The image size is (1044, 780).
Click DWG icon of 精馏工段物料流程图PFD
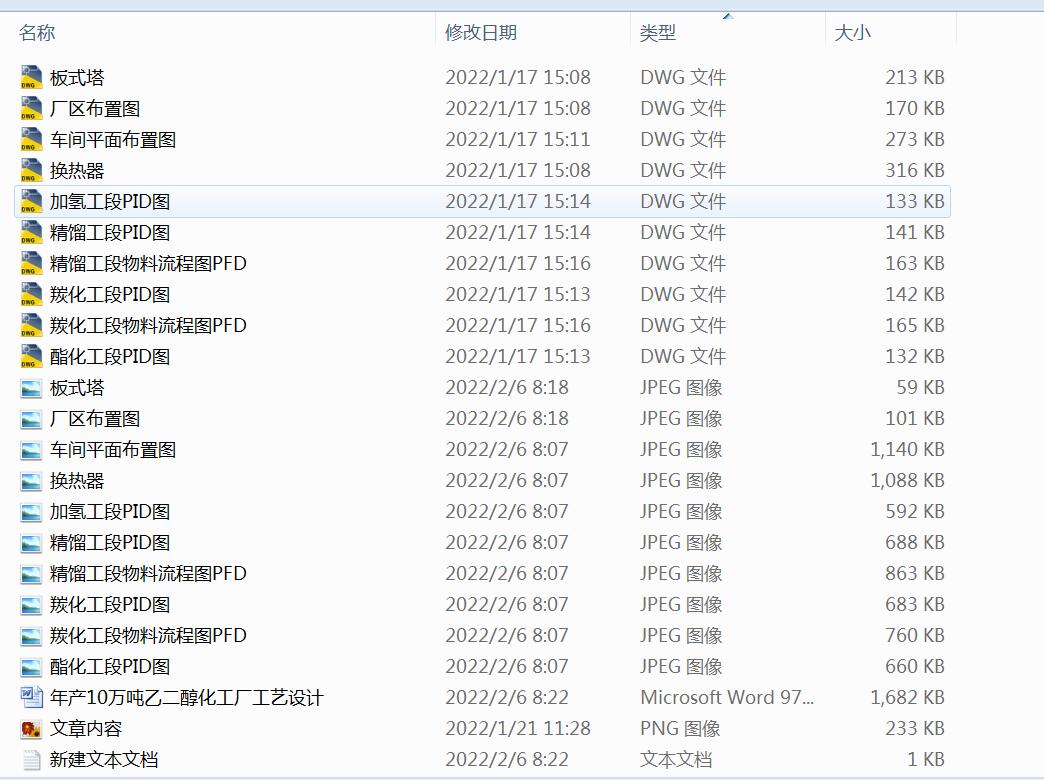[31, 263]
